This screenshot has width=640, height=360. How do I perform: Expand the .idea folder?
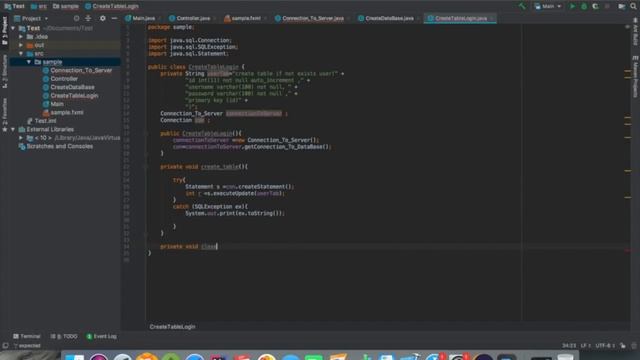click(21, 37)
